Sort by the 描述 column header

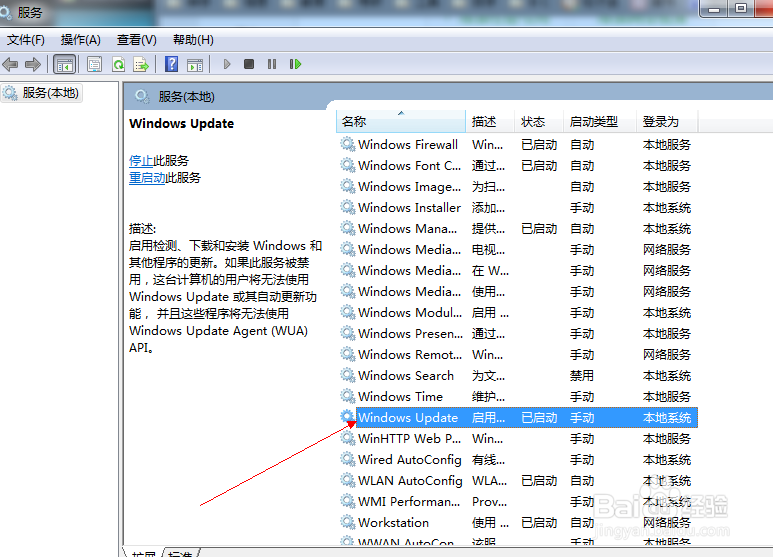coord(490,121)
